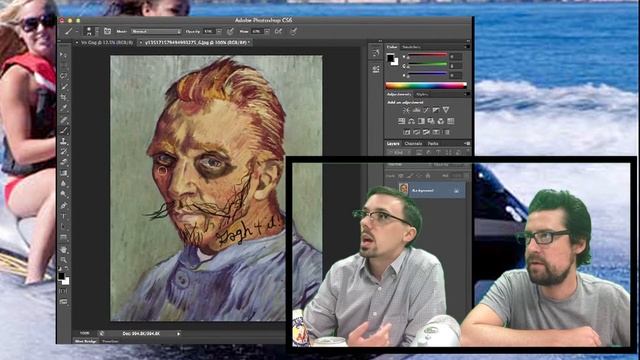Add a Color Balance adjustment

click(x=411, y=121)
